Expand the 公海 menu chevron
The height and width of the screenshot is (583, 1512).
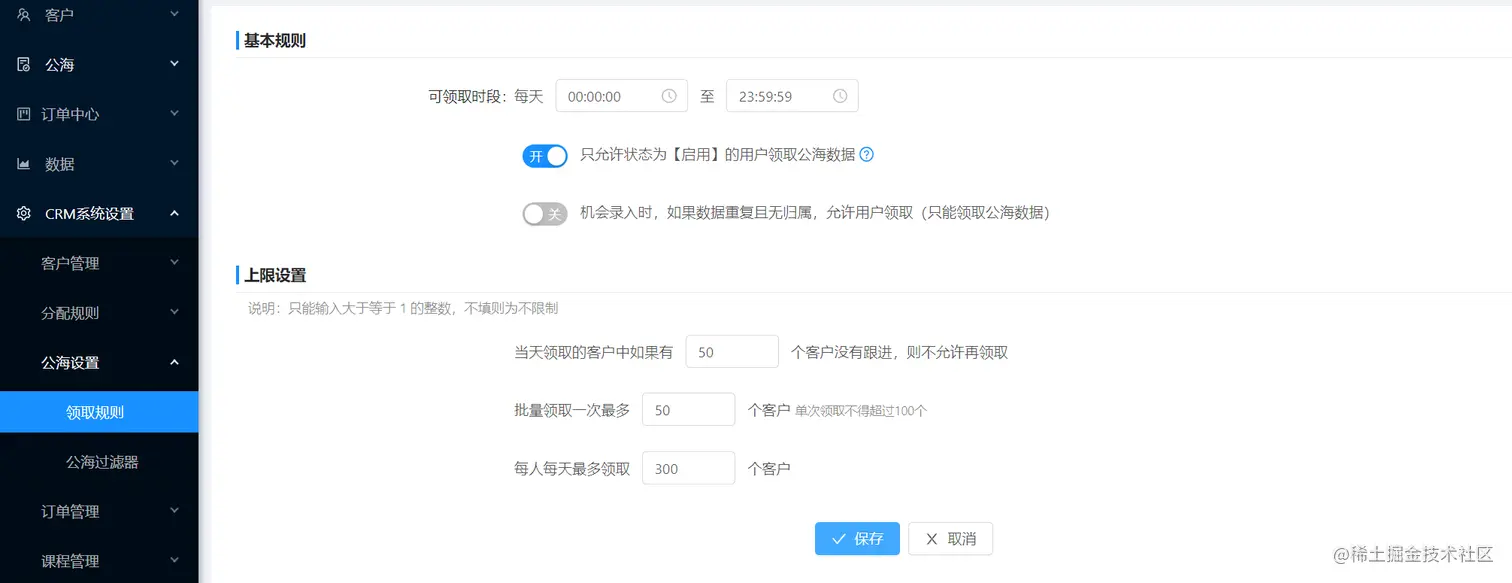(174, 64)
